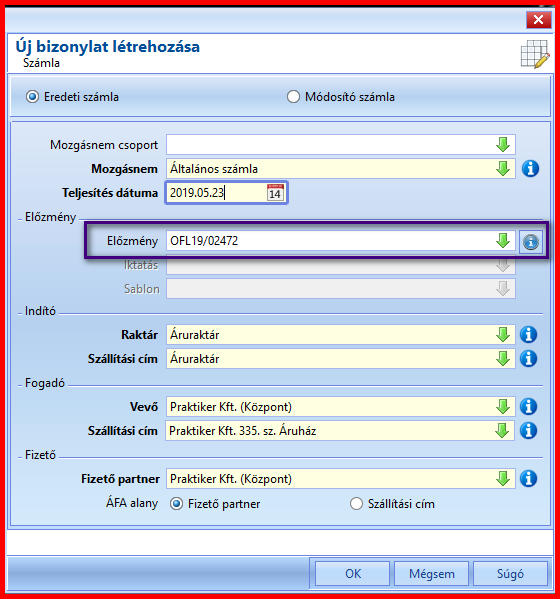This screenshot has height=599, width=560.
Task: Choose the Módosító számla option
Action: tap(293, 97)
